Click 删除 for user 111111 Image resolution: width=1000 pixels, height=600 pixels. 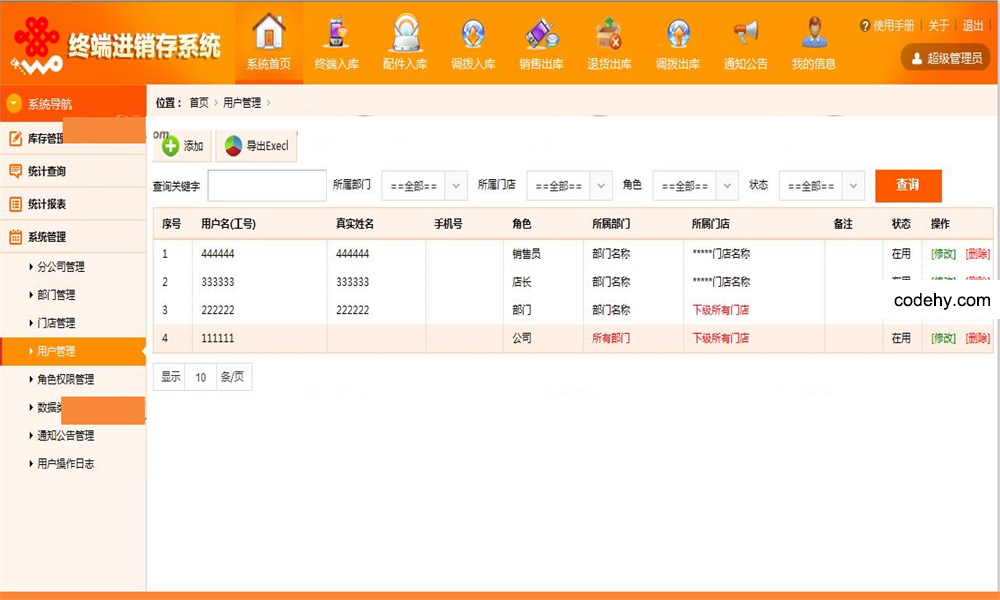978,338
